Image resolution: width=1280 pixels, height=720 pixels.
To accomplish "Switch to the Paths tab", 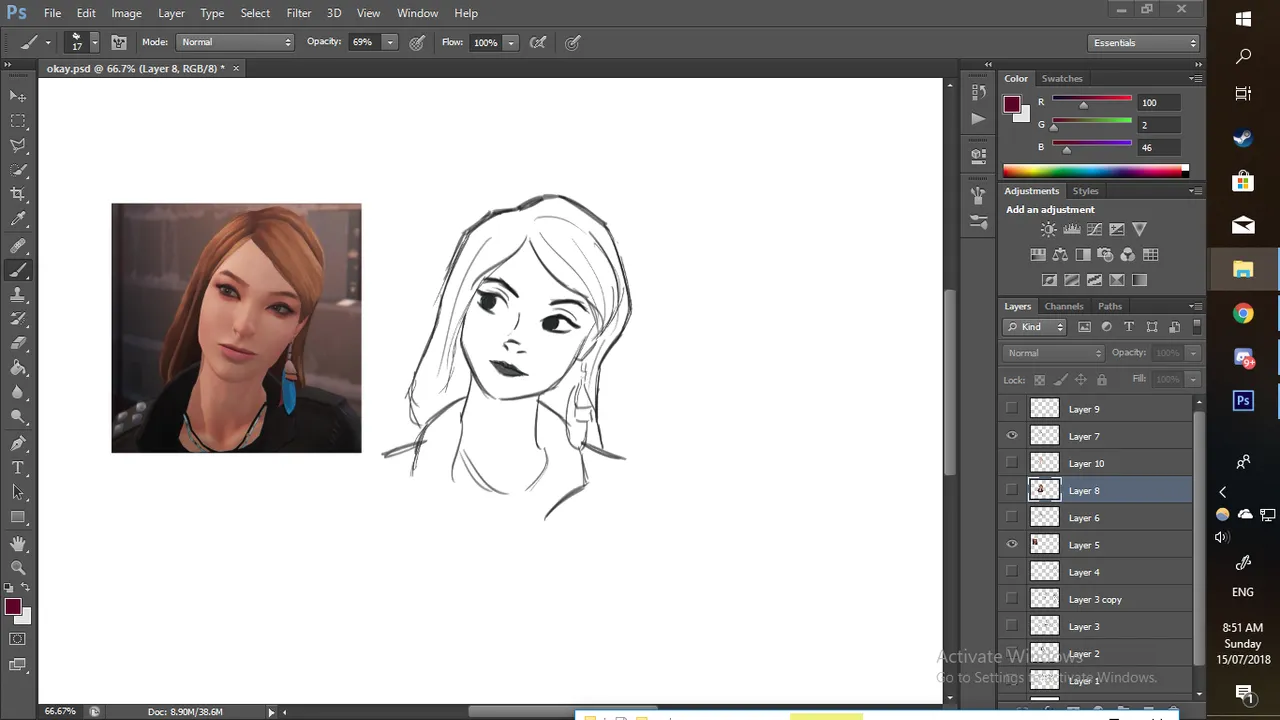I will pyautogui.click(x=1110, y=306).
